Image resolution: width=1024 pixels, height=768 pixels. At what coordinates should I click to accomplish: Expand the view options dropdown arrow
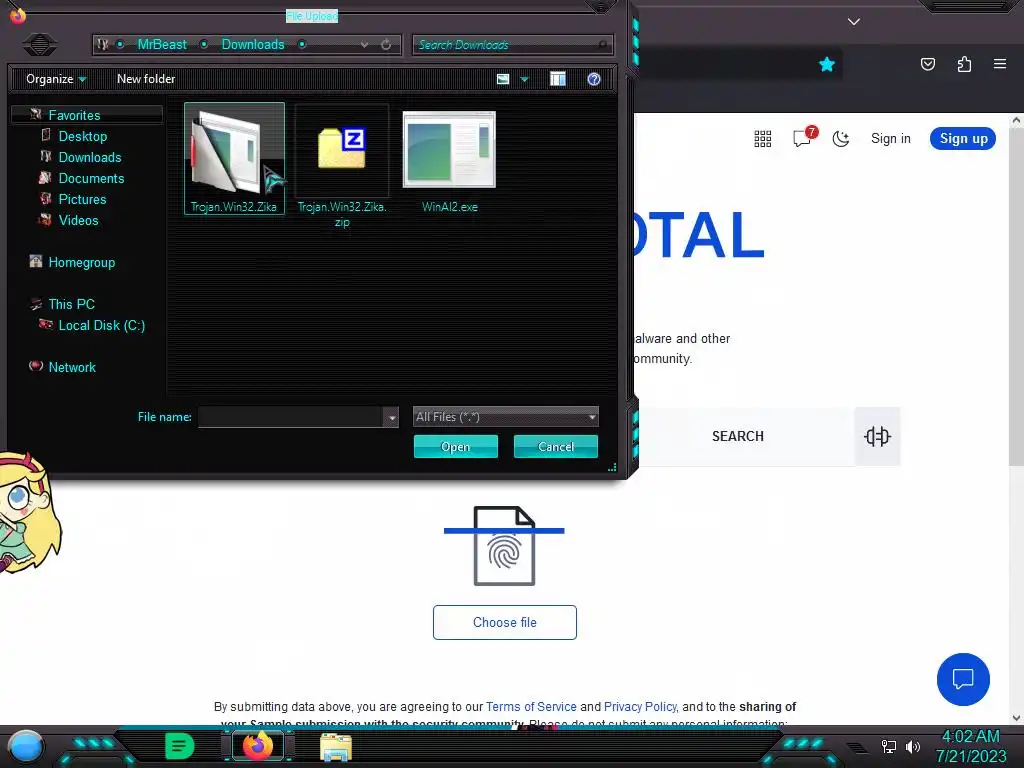click(524, 79)
